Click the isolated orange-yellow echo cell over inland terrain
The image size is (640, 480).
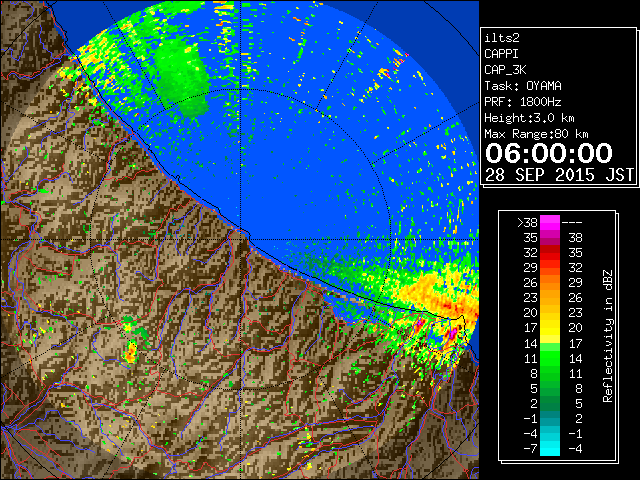tap(131, 353)
